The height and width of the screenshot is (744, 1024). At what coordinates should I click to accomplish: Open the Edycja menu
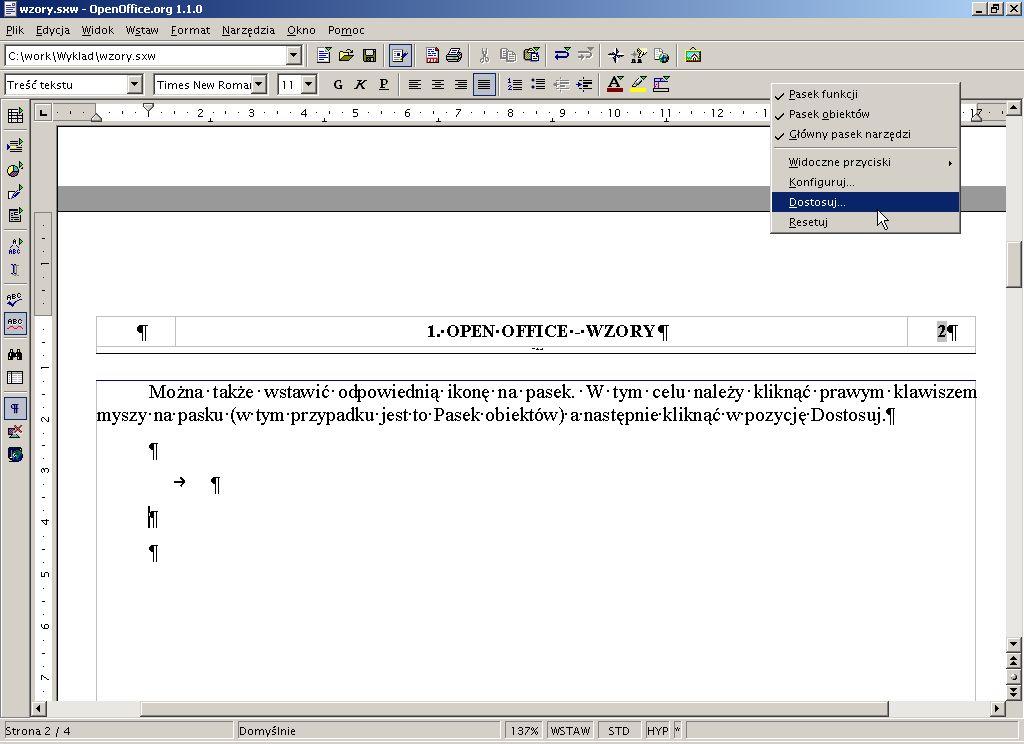click(x=53, y=30)
